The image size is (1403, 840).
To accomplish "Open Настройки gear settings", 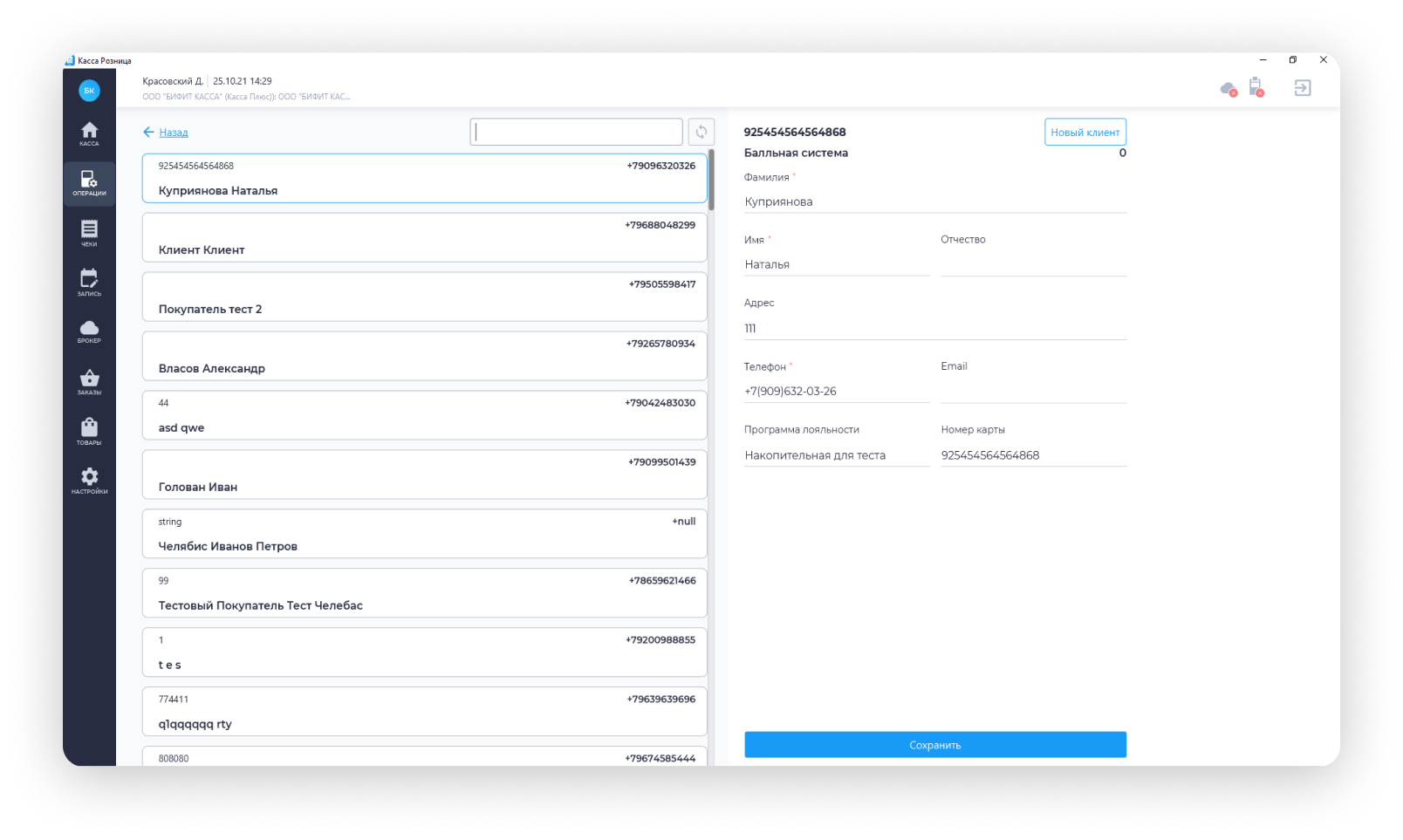I will point(89,481).
